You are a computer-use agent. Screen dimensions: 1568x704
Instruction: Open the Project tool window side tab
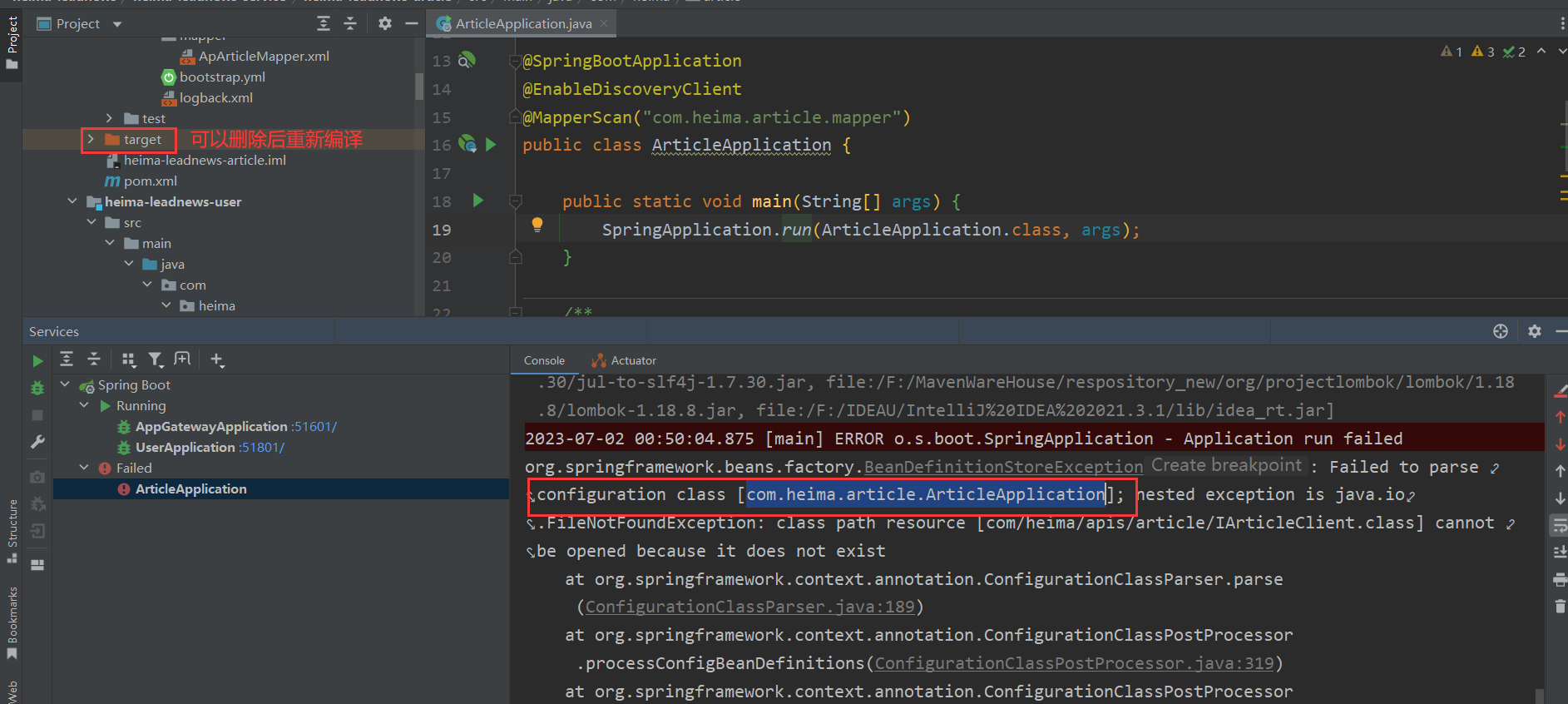tap(12, 44)
